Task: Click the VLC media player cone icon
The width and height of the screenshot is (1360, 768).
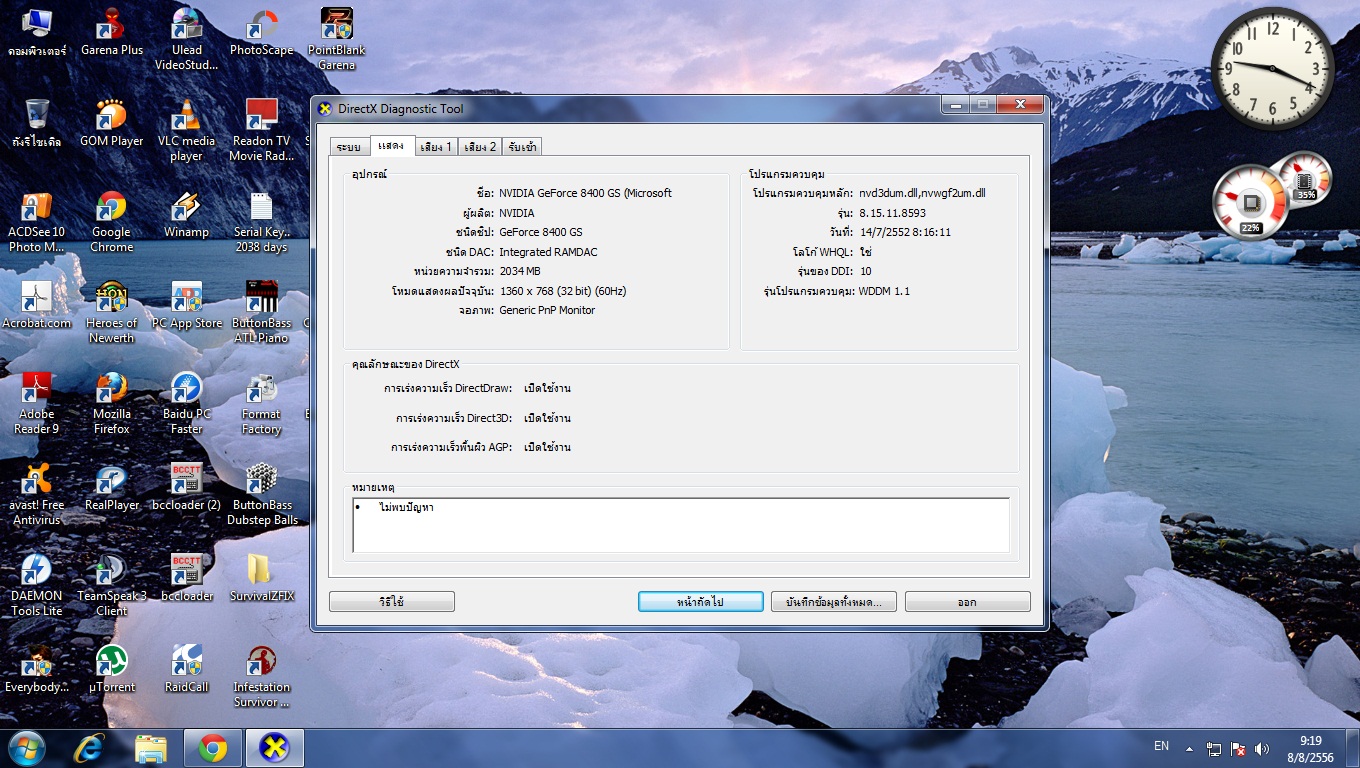Action: 186,130
